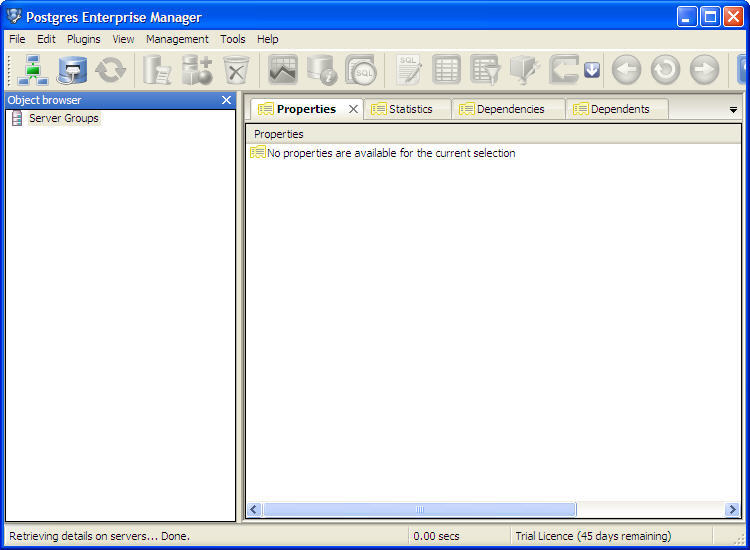Click the round reload navigation icon
The image size is (750, 550).
(665, 70)
